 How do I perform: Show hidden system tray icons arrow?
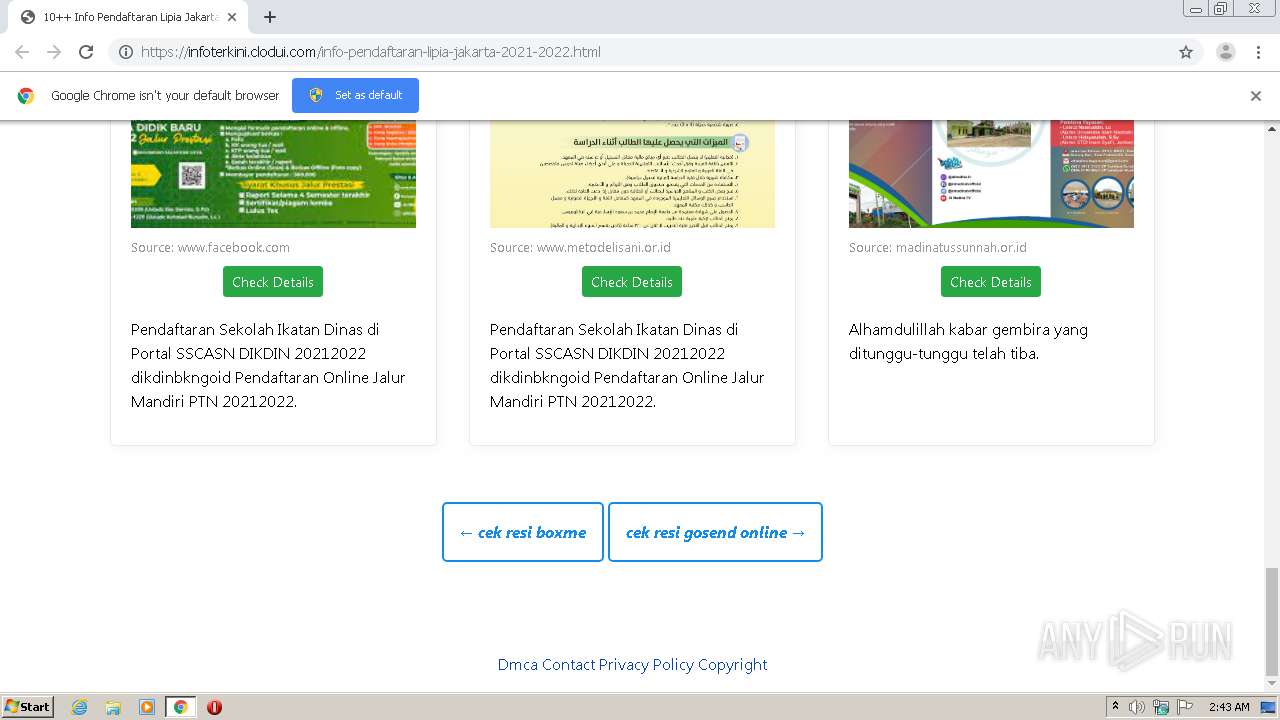coord(1116,707)
